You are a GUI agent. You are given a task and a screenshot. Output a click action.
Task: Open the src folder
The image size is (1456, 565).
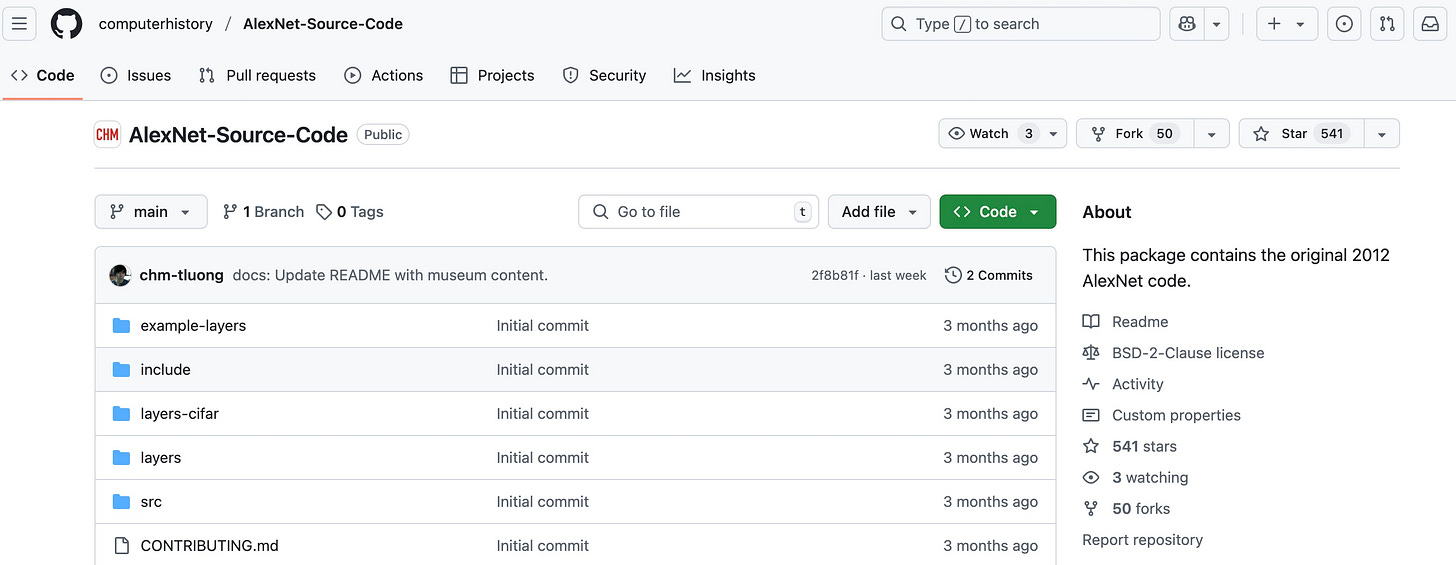[x=151, y=501]
